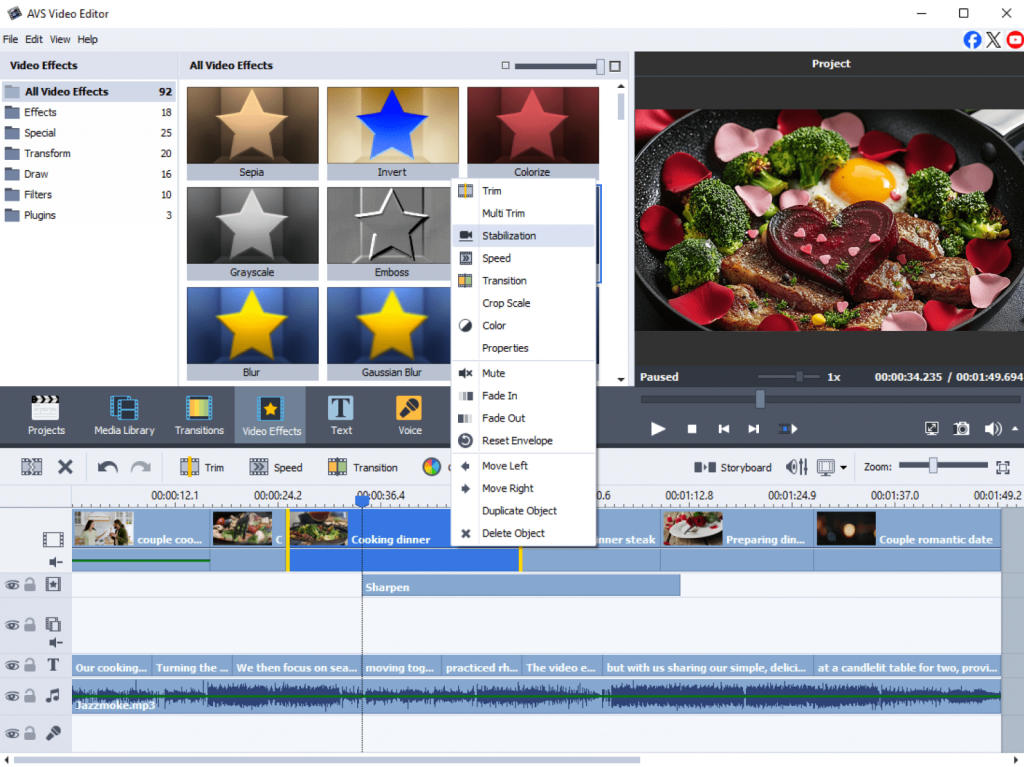Delete selection with the X toolbar icon
The width and height of the screenshot is (1024, 767).
[65, 467]
